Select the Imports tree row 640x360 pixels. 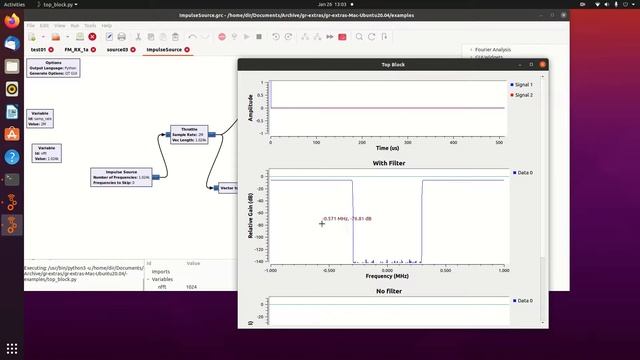(x=160, y=271)
